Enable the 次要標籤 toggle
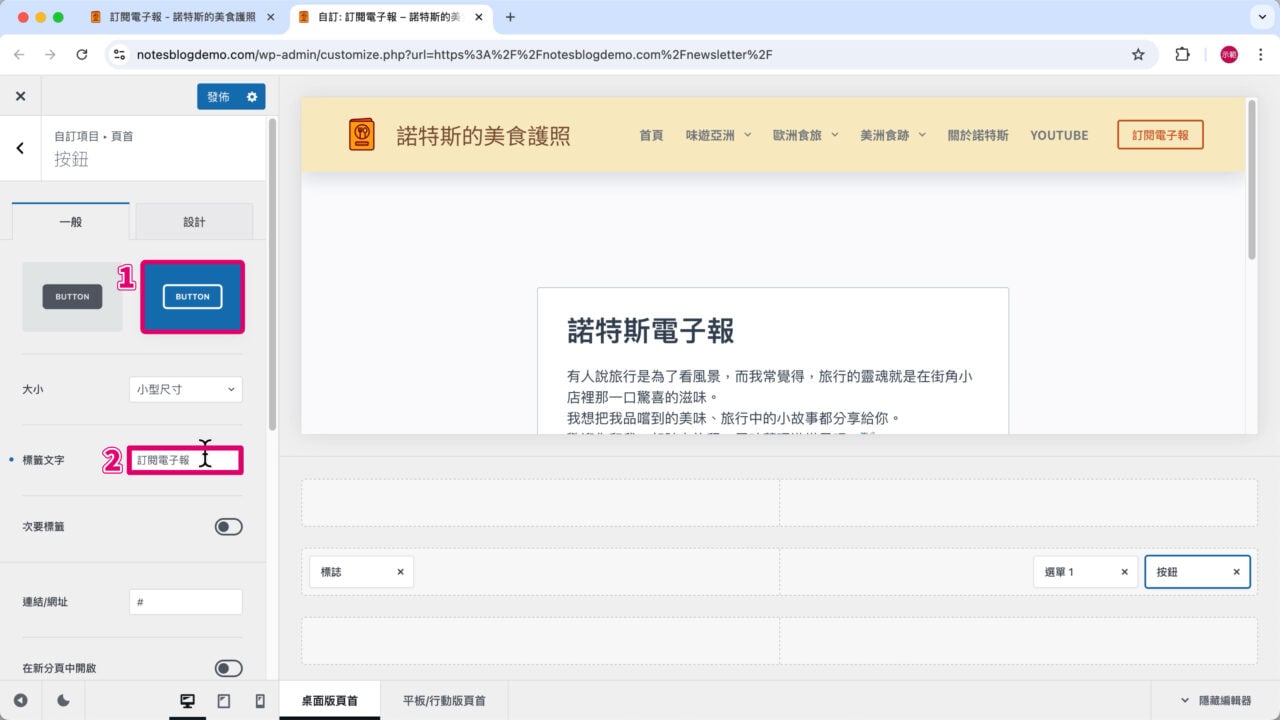 [x=228, y=526]
